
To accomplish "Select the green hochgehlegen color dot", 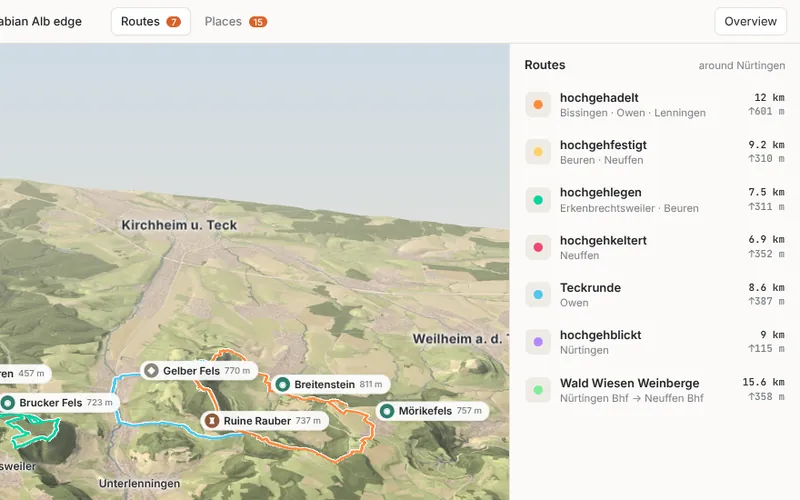I will [x=538, y=200].
